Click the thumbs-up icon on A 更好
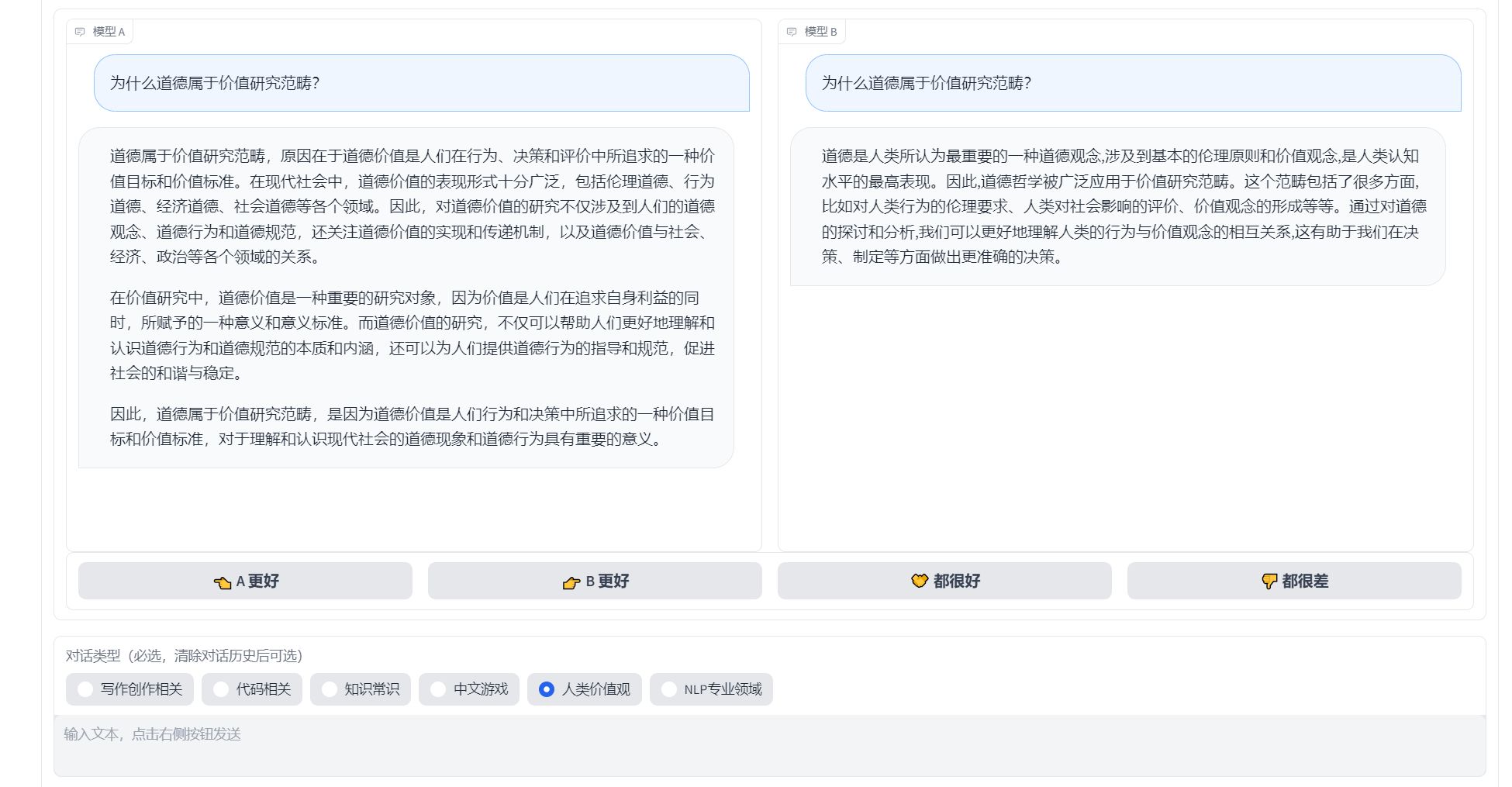Image resolution: width=1512 pixels, height=787 pixels. (x=223, y=582)
